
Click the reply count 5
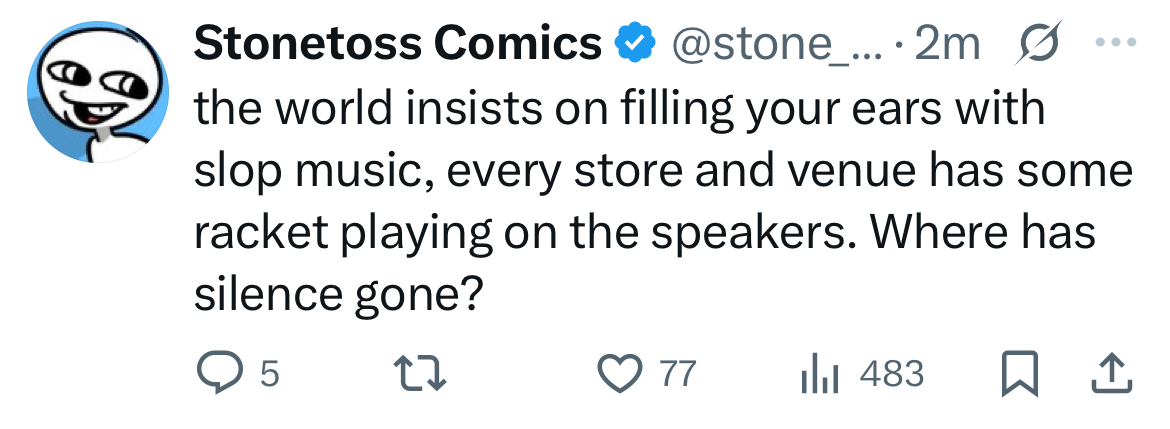pos(270,374)
